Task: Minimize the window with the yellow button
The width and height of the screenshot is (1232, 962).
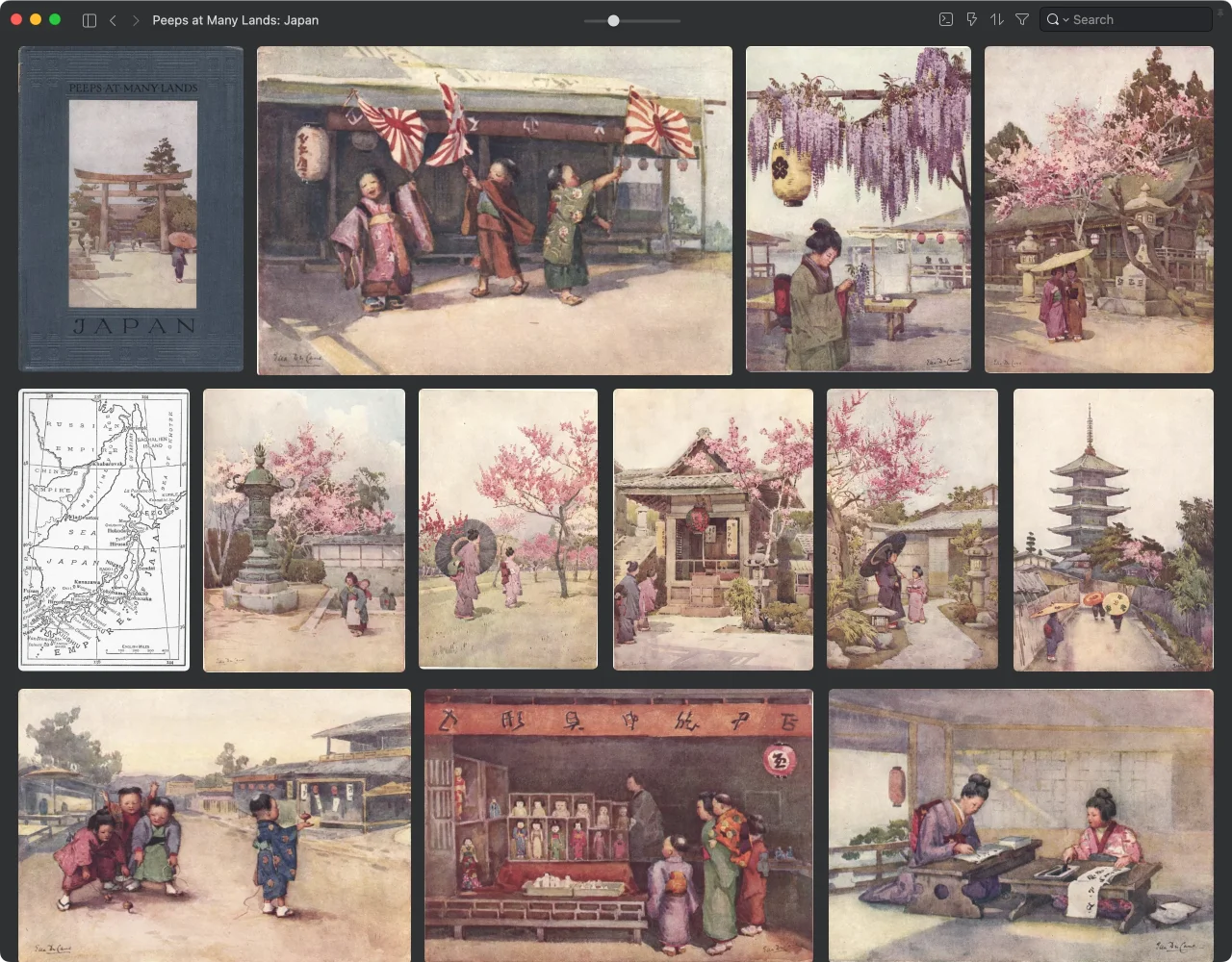Action: pos(36,19)
